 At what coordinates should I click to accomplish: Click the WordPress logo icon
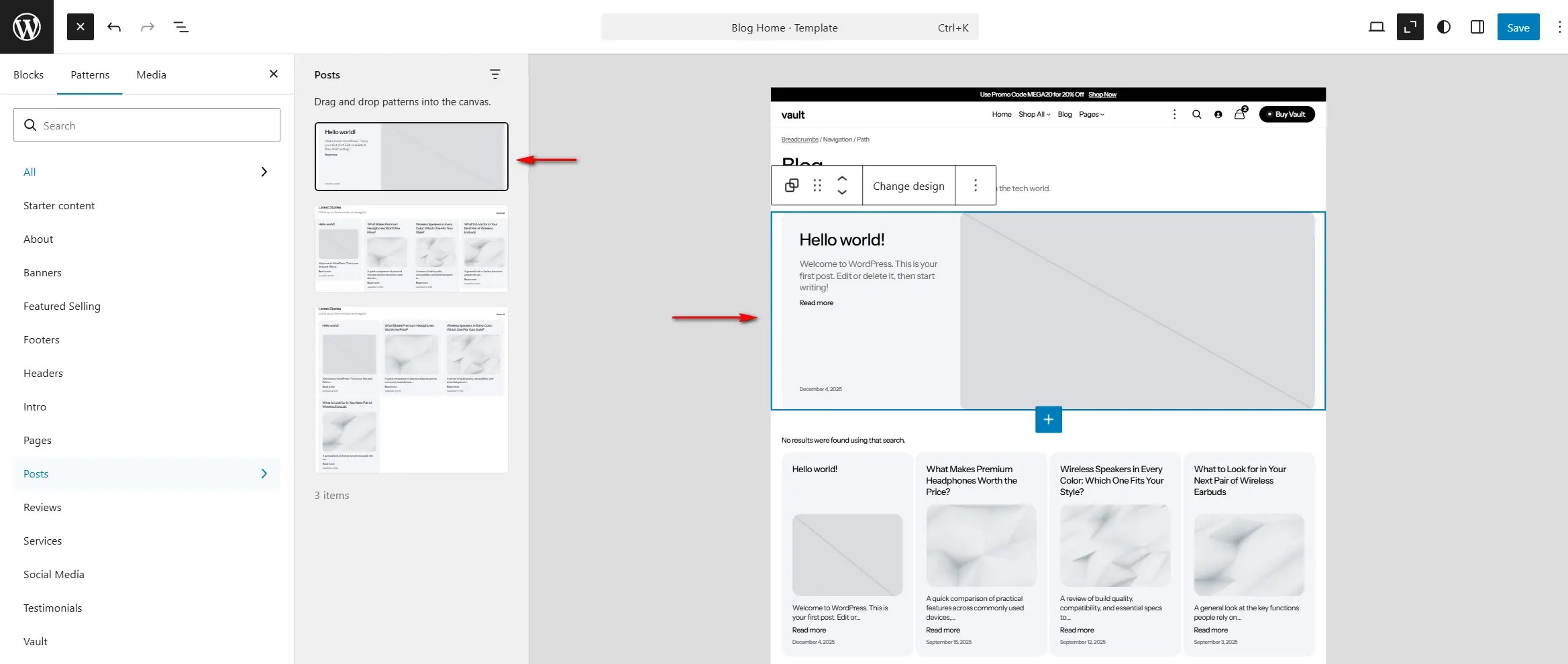[27, 27]
